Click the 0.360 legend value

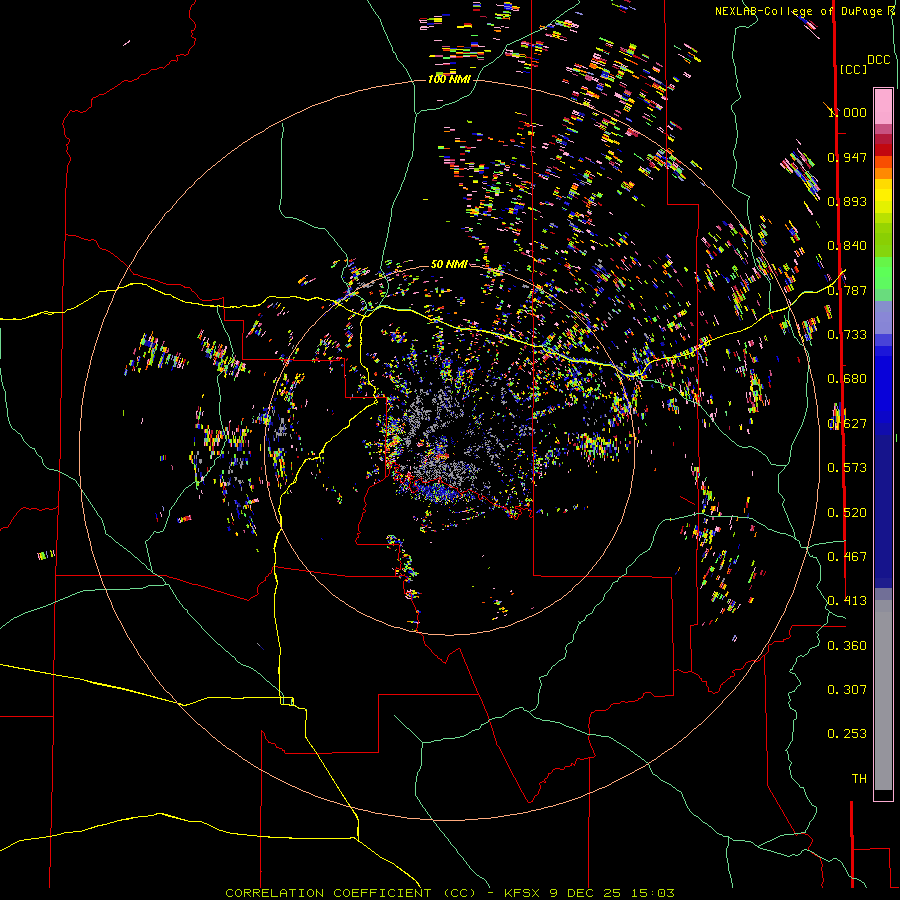point(847,646)
